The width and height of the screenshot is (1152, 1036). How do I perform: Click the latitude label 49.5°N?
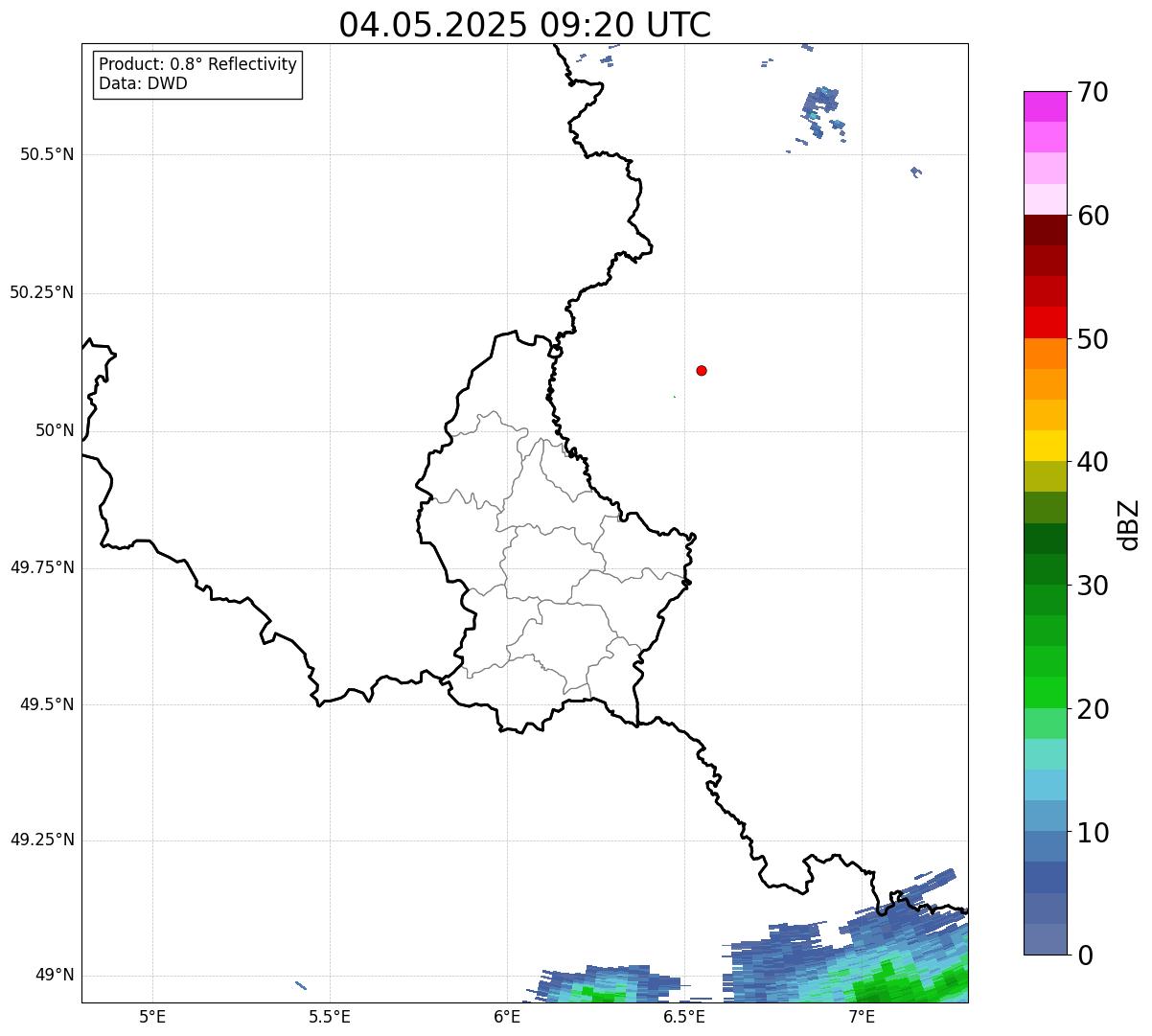coord(47,704)
